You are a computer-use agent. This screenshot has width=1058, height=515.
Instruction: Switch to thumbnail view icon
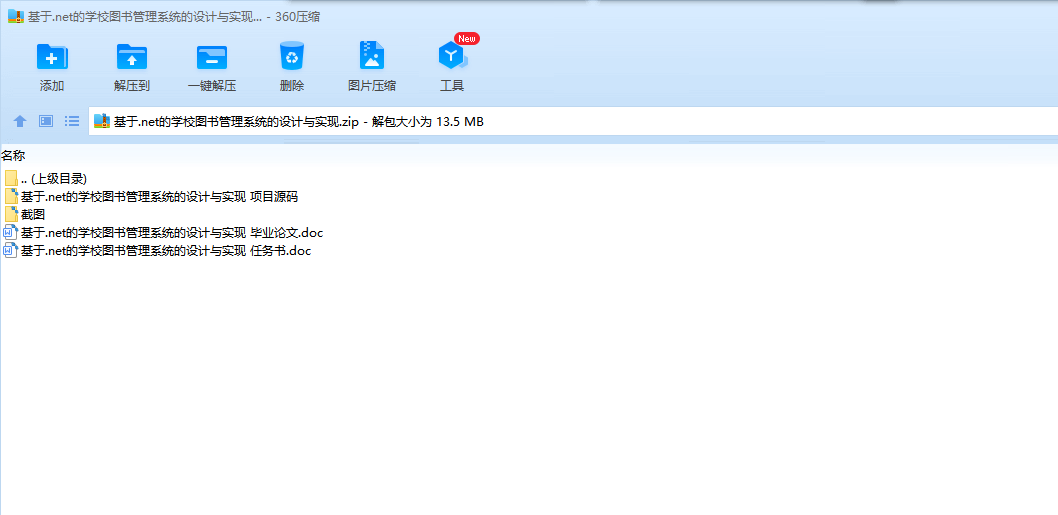46,121
